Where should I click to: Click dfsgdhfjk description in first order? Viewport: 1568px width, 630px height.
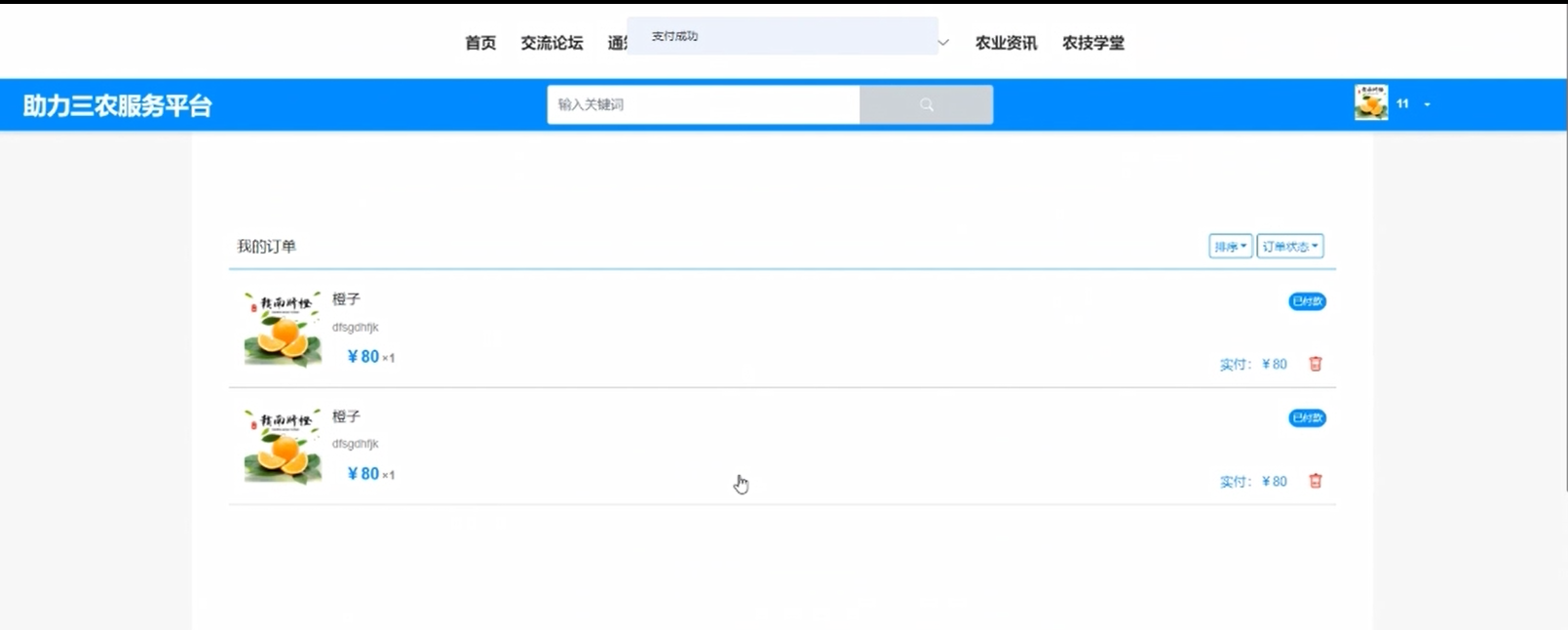[x=355, y=328]
